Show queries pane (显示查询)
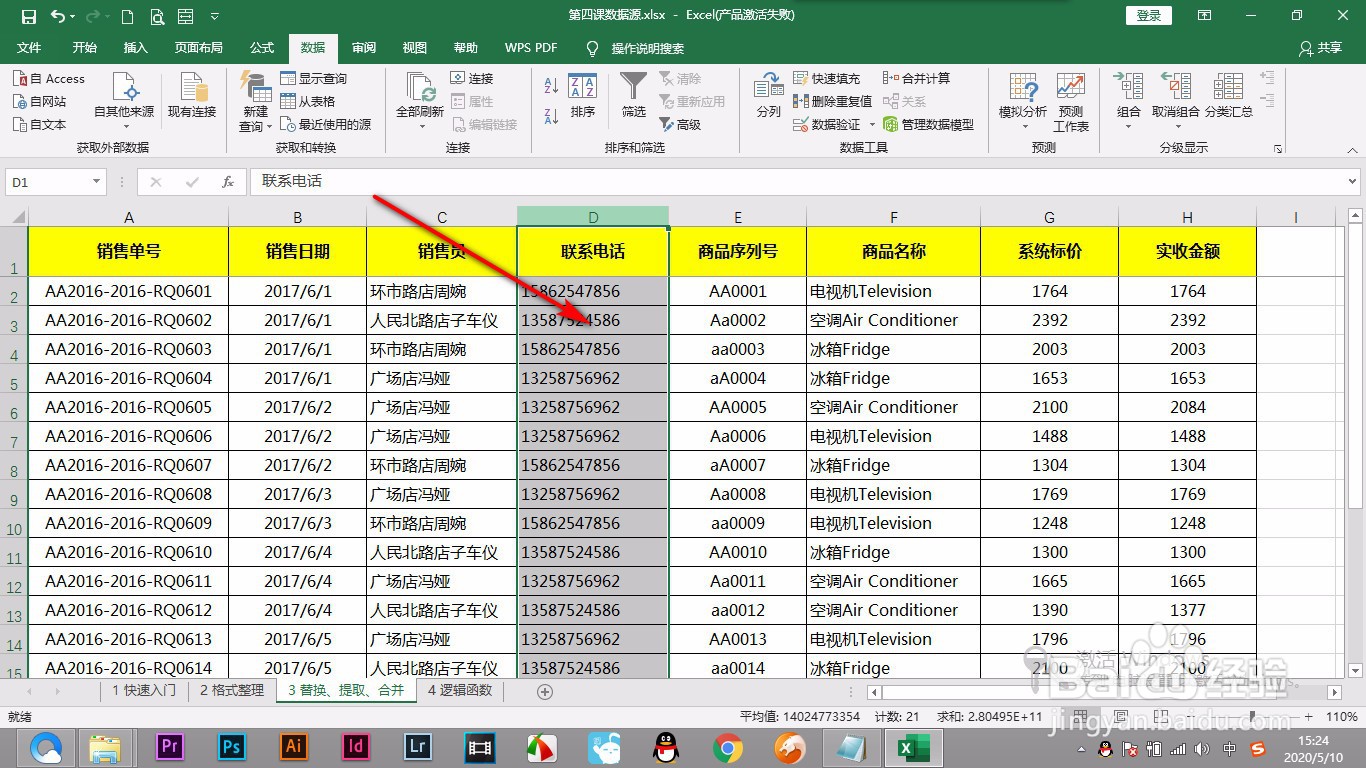Image resolution: width=1366 pixels, height=768 pixels. tap(314, 78)
